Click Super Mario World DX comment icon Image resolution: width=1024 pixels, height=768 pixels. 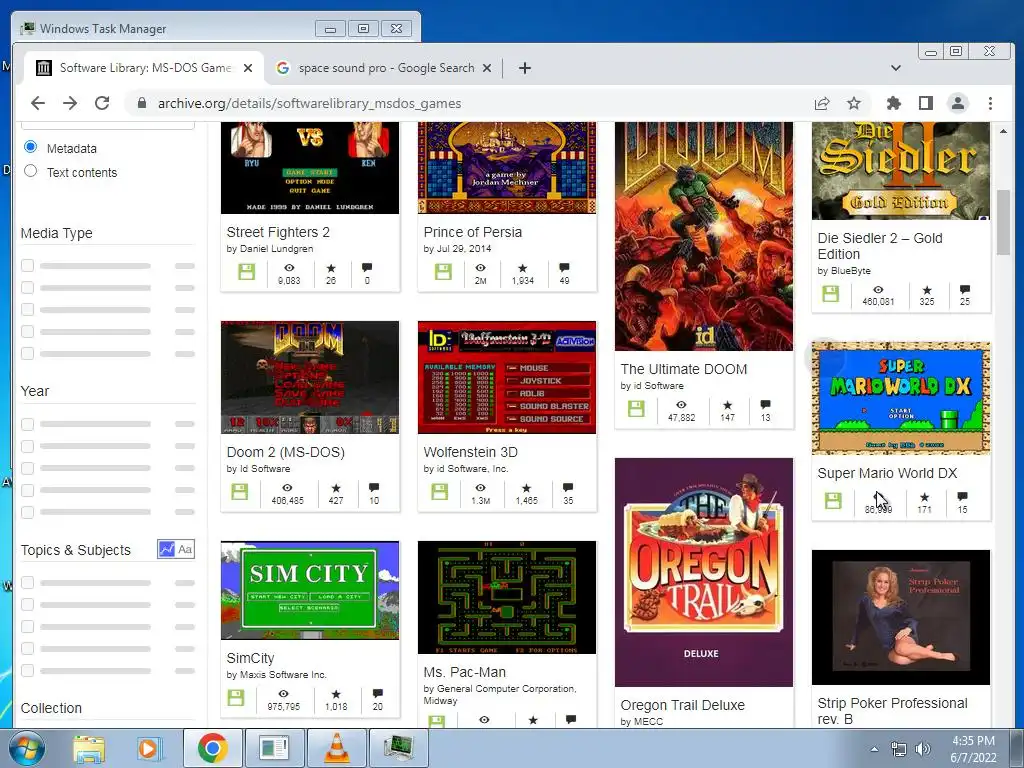pyautogui.click(x=963, y=496)
